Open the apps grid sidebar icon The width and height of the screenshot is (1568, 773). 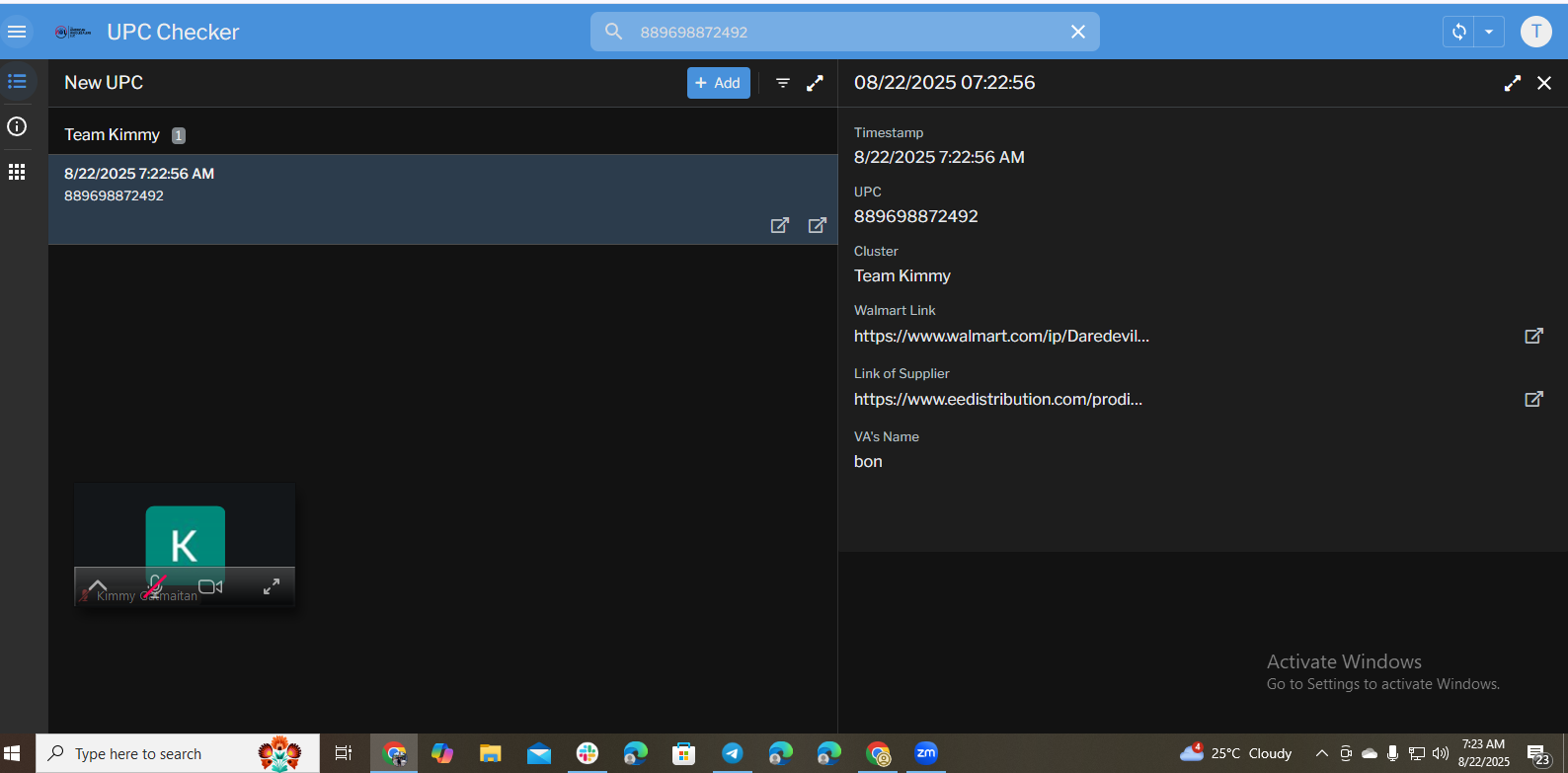click(17, 172)
